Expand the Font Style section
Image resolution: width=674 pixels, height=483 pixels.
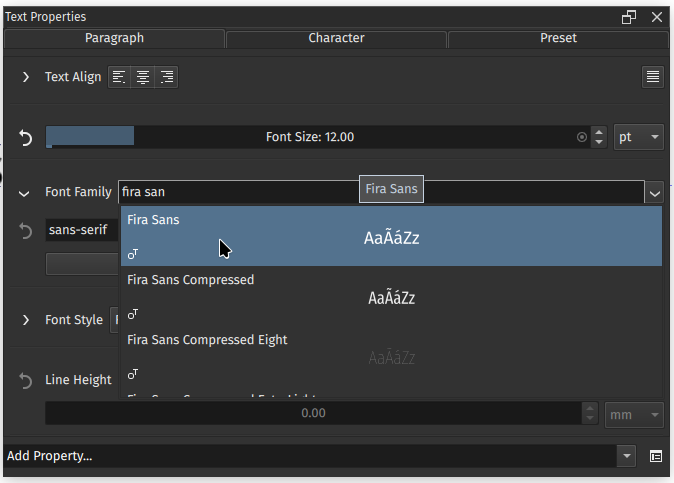click(26, 320)
